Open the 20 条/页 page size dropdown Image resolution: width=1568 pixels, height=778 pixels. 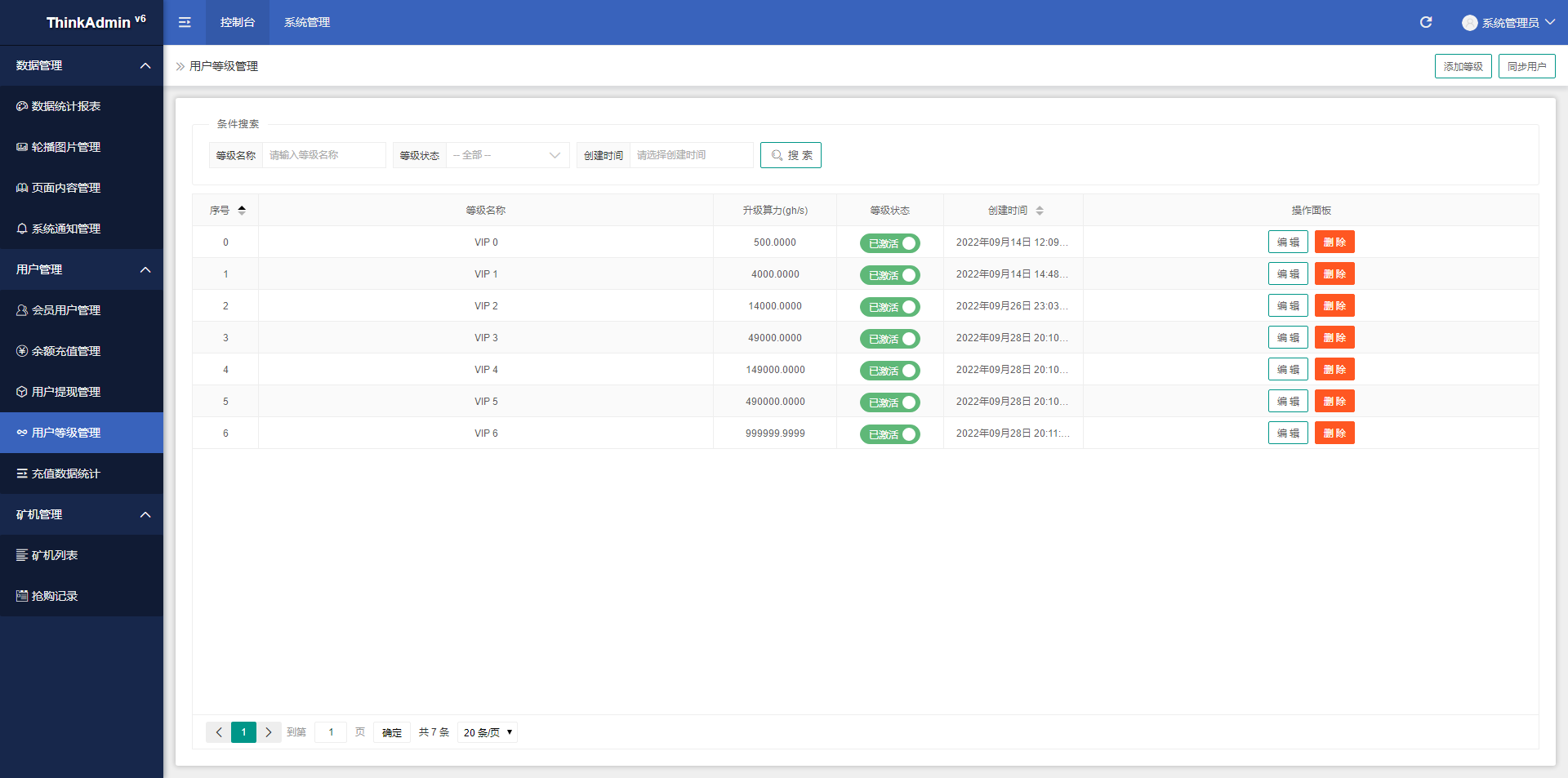click(488, 732)
